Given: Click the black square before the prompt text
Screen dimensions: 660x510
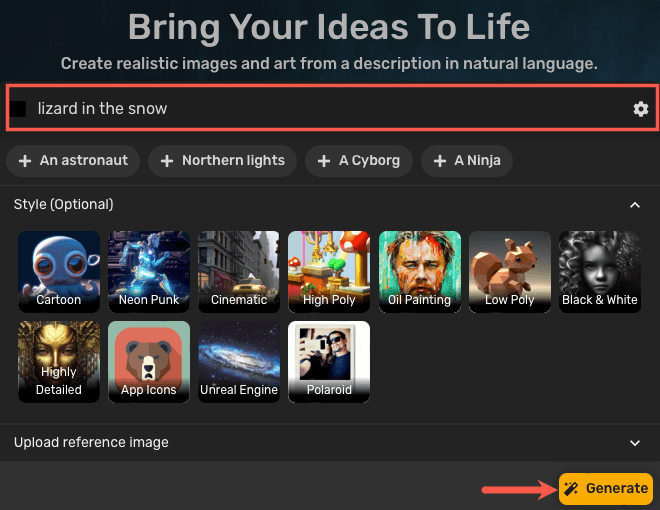Looking at the screenshot, I should (x=18, y=109).
